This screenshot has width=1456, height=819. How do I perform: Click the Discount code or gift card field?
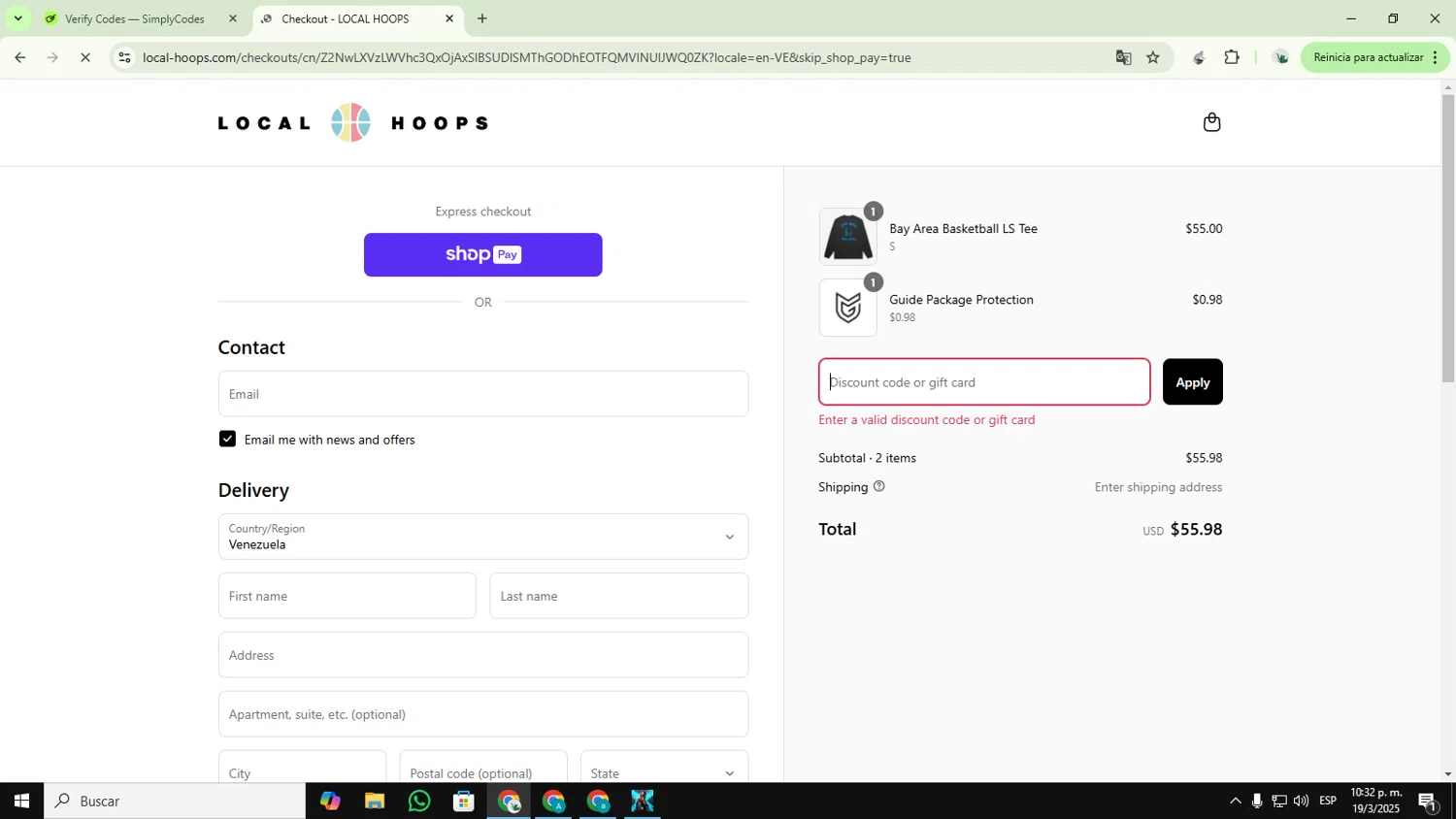[984, 382]
